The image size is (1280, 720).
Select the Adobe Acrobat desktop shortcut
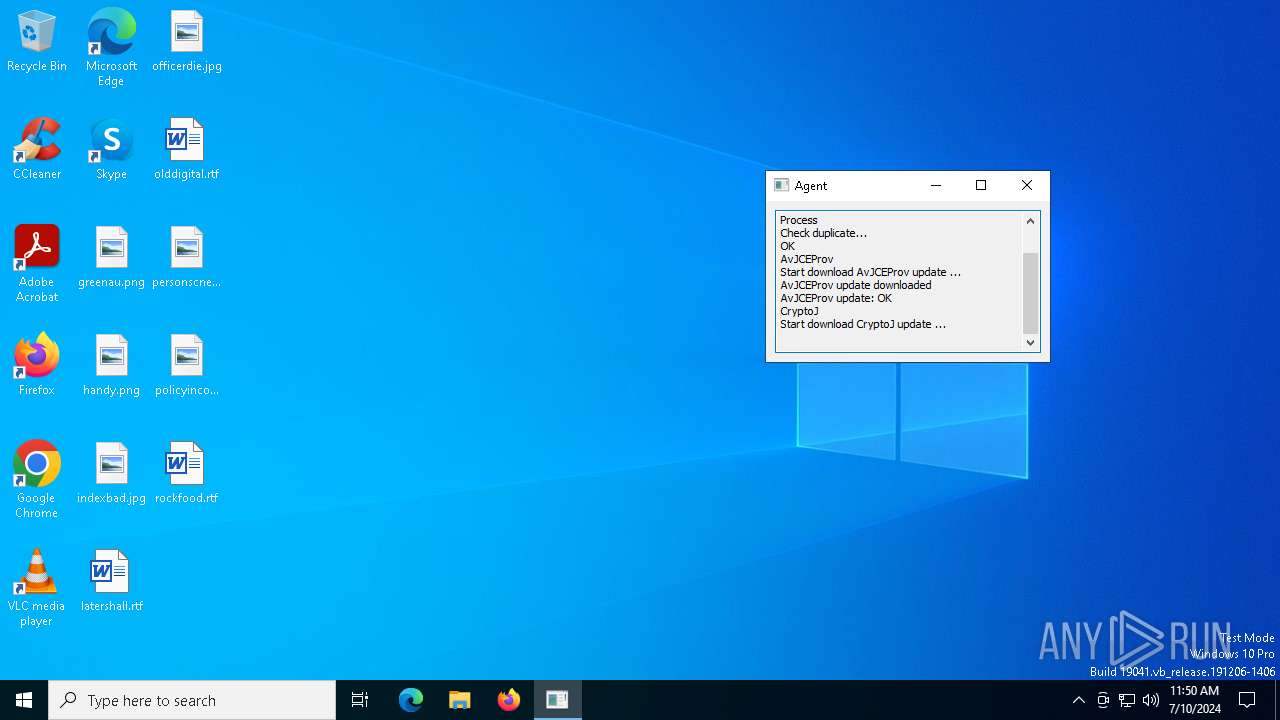[37, 264]
